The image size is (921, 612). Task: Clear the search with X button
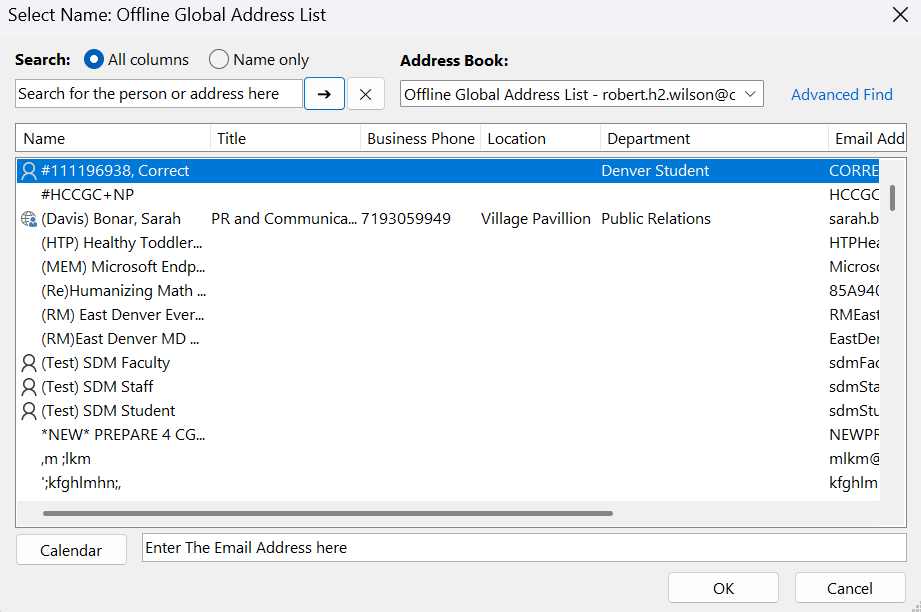click(x=366, y=94)
